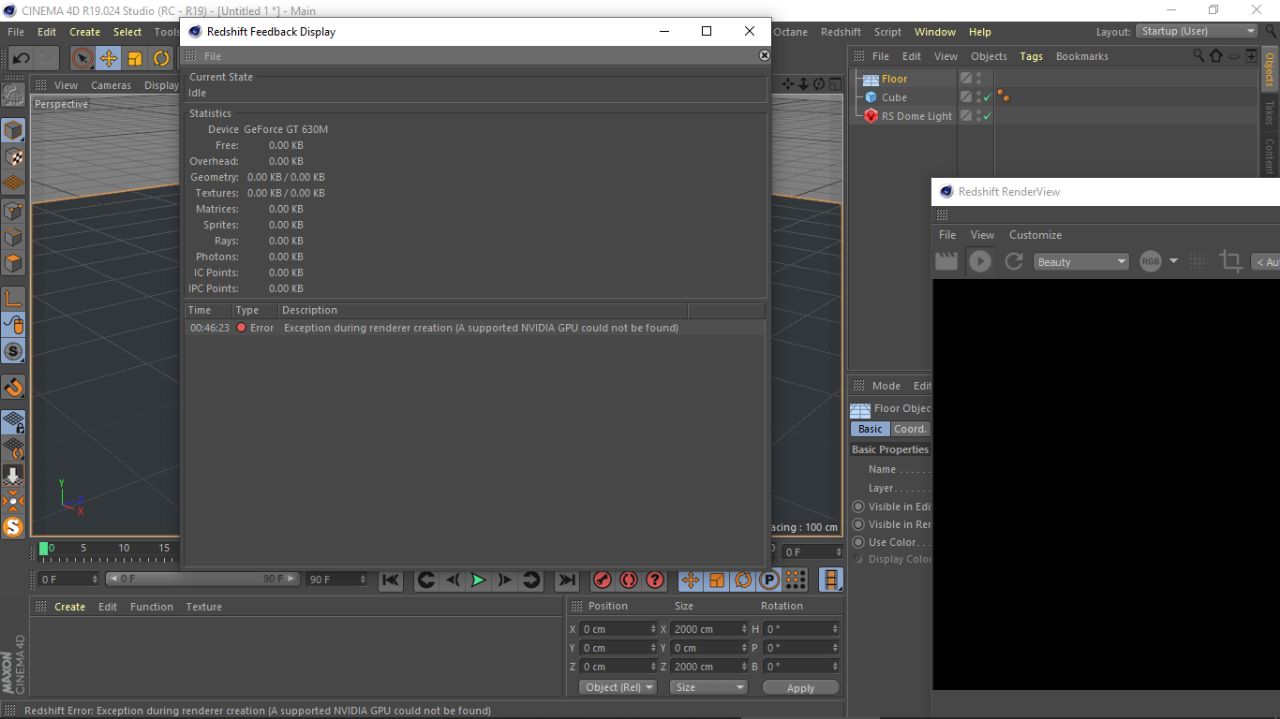
Task: Open the Beauty AOV dropdown
Action: [x=1081, y=262]
